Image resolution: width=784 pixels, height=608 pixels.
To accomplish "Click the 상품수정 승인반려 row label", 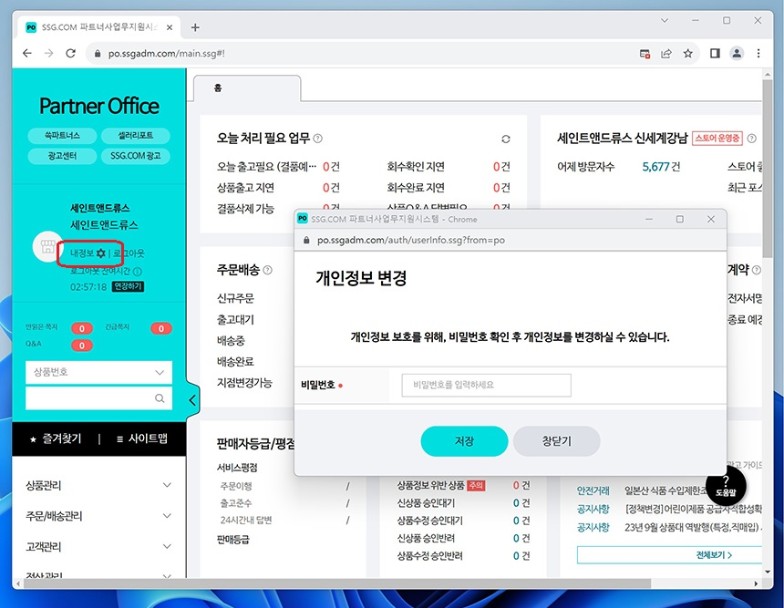I will pos(430,556).
